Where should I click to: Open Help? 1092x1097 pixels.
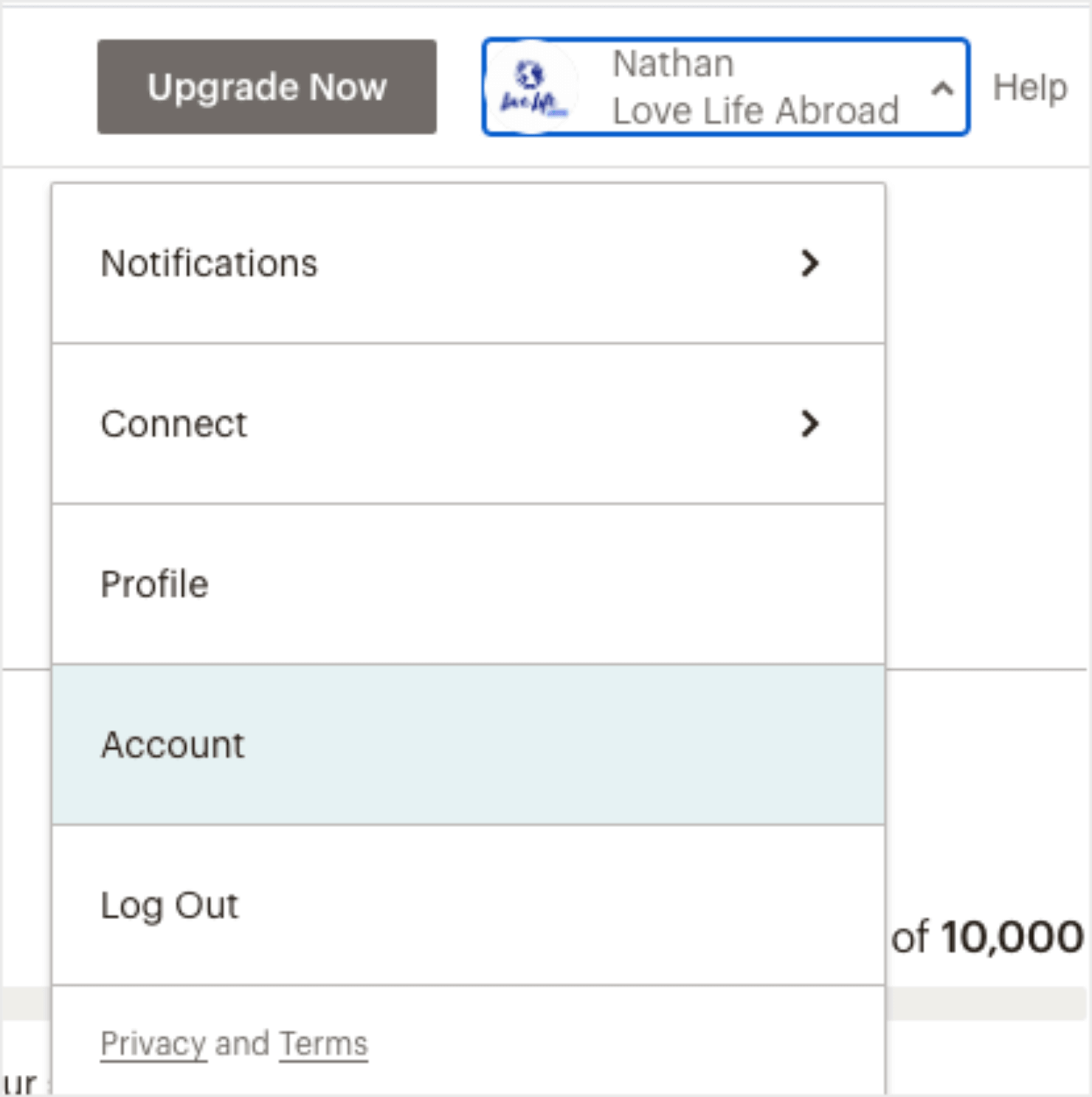pos(1030,86)
